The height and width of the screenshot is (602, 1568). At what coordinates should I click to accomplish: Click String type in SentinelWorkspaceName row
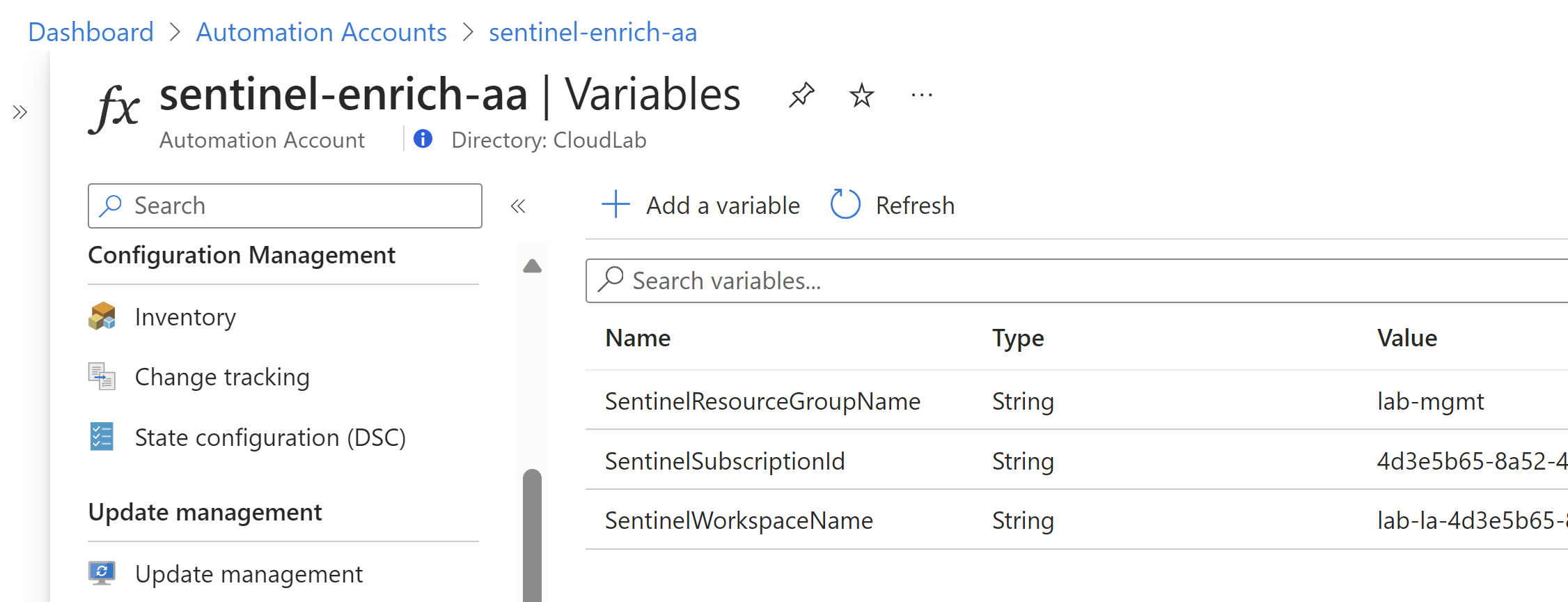click(x=1023, y=520)
